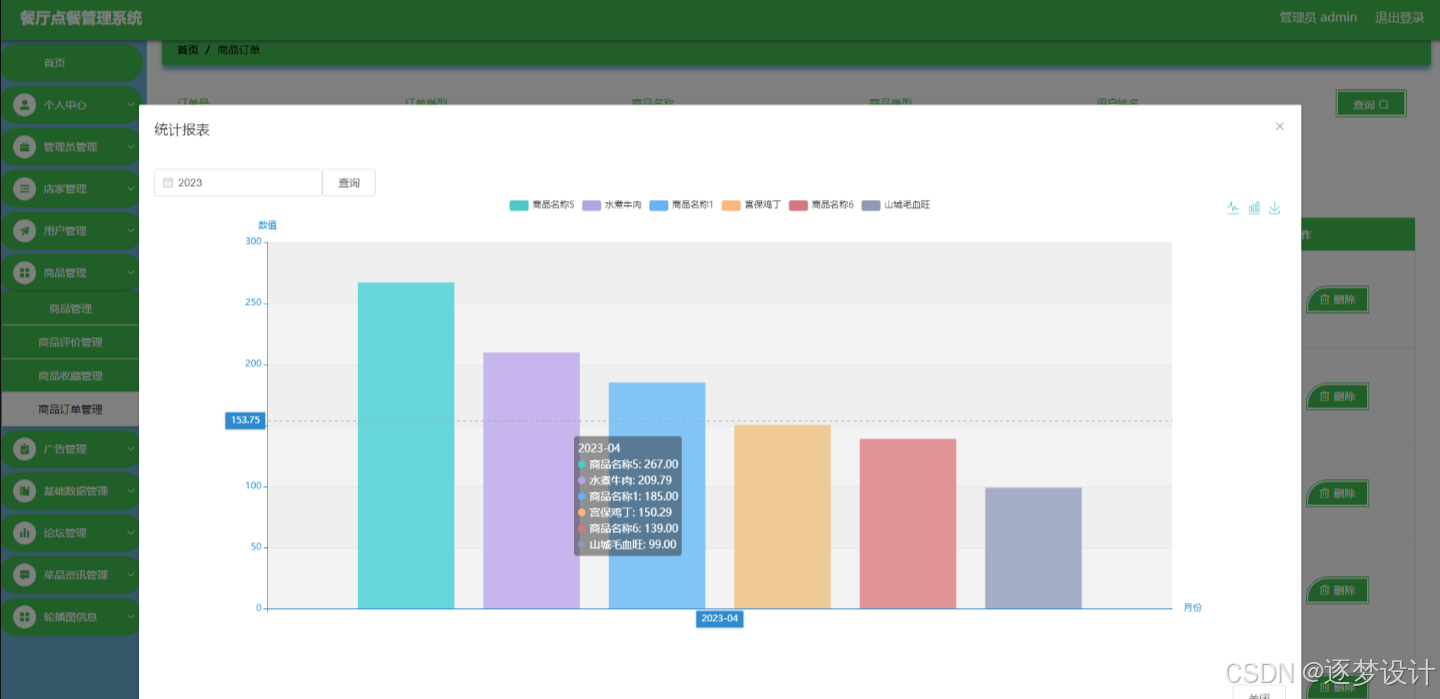
Task: Click the 统计报表 dialog title
Action: 182,130
